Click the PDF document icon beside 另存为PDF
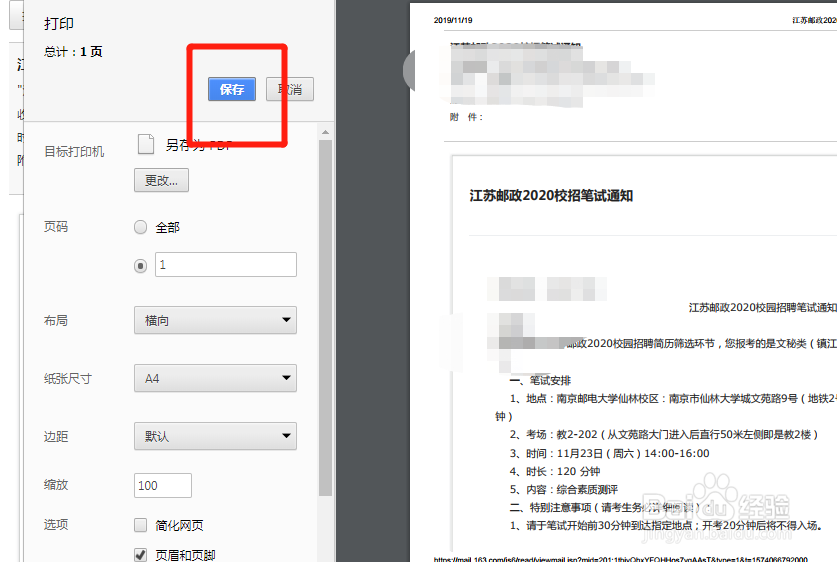 146,144
